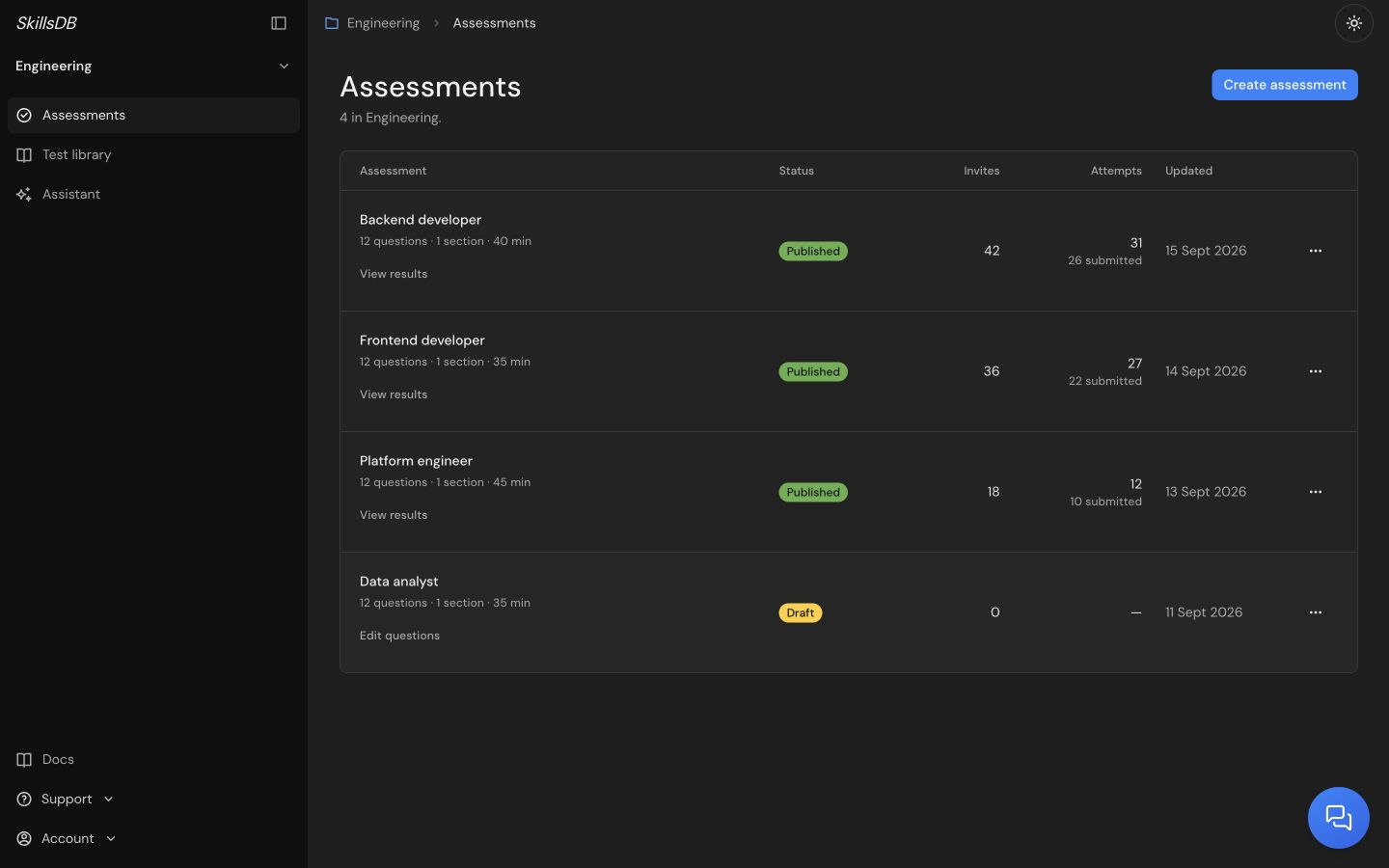Click the Invites column header
The image size is (1389, 868).
click(x=982, y=171)
